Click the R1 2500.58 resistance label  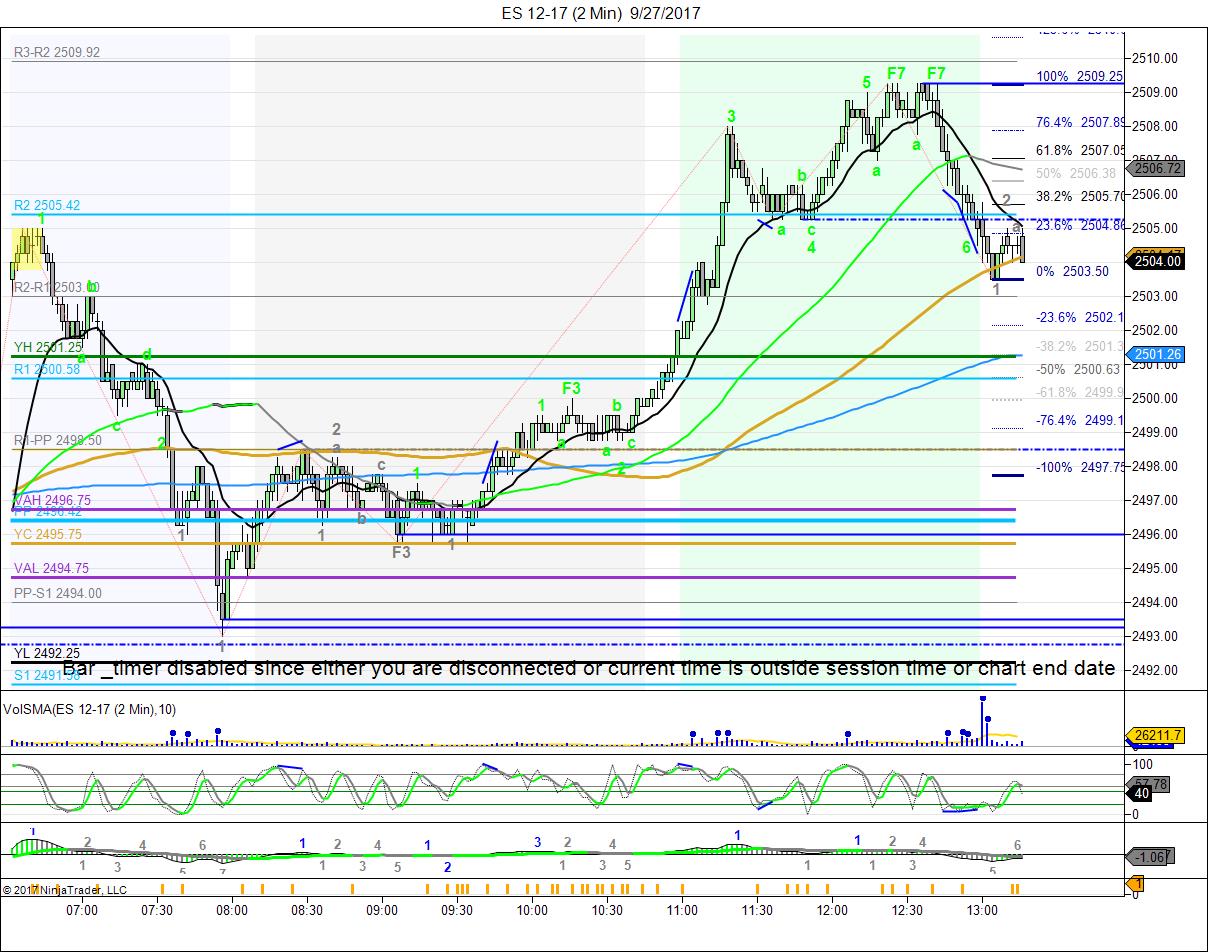point(47,369)
